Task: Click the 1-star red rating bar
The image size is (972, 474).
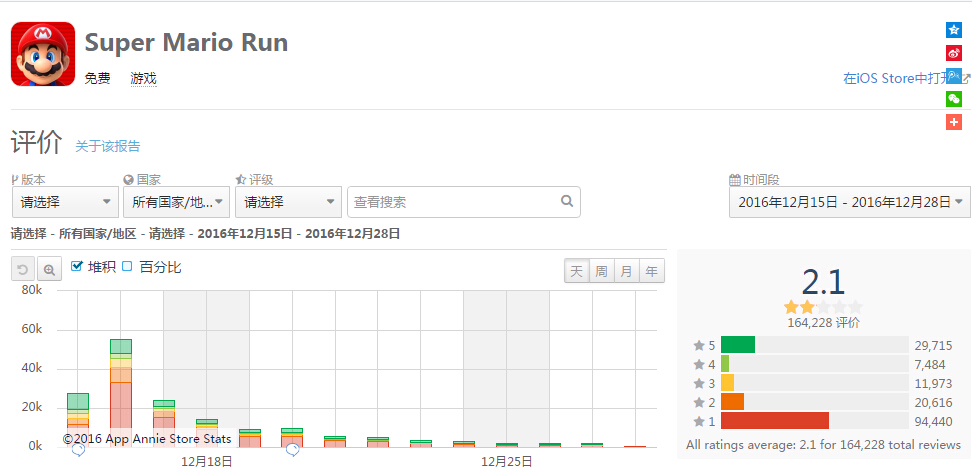Action: click(775, 421)
